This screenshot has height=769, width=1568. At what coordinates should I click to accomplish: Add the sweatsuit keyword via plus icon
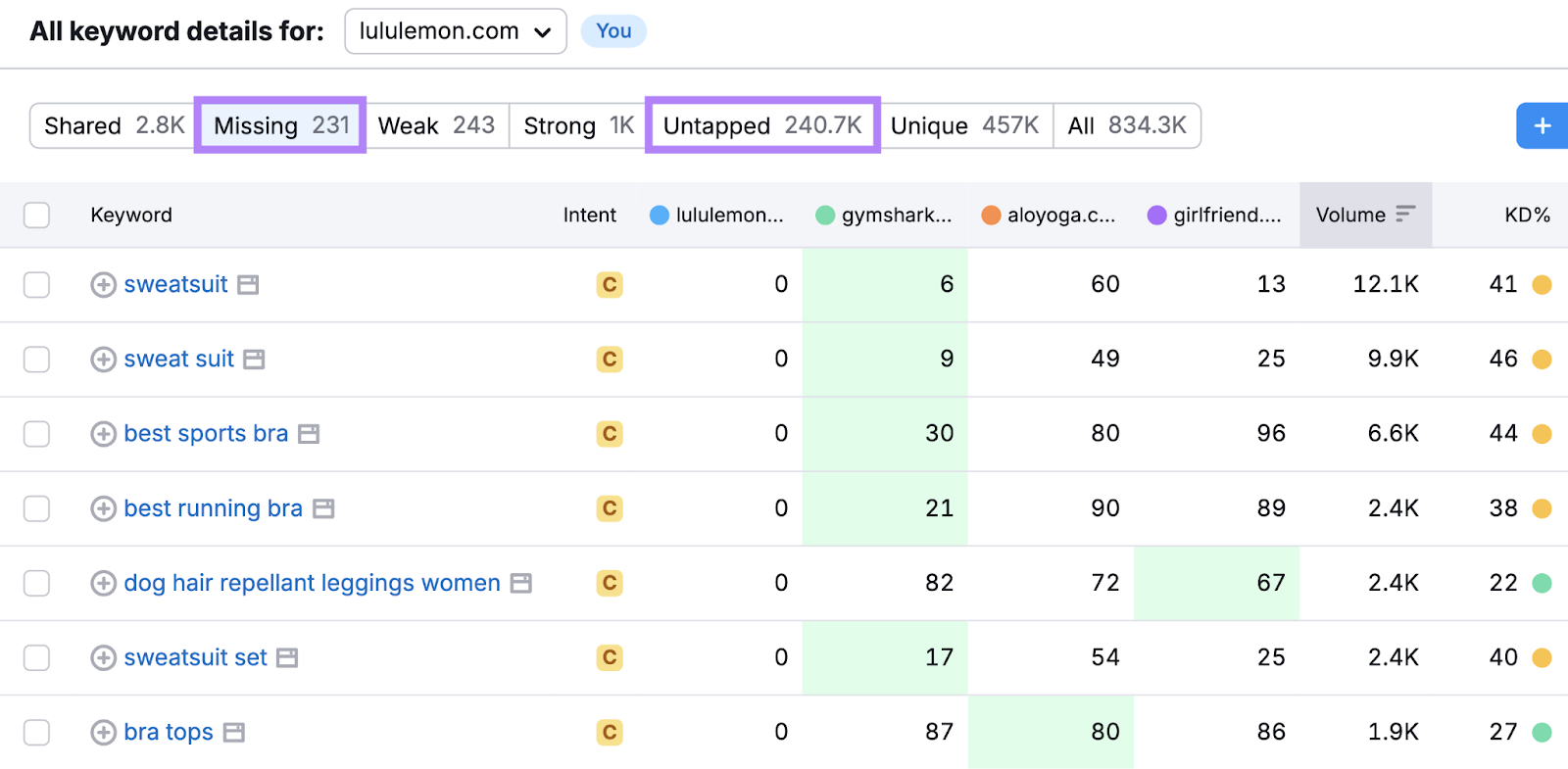[103, 285]
